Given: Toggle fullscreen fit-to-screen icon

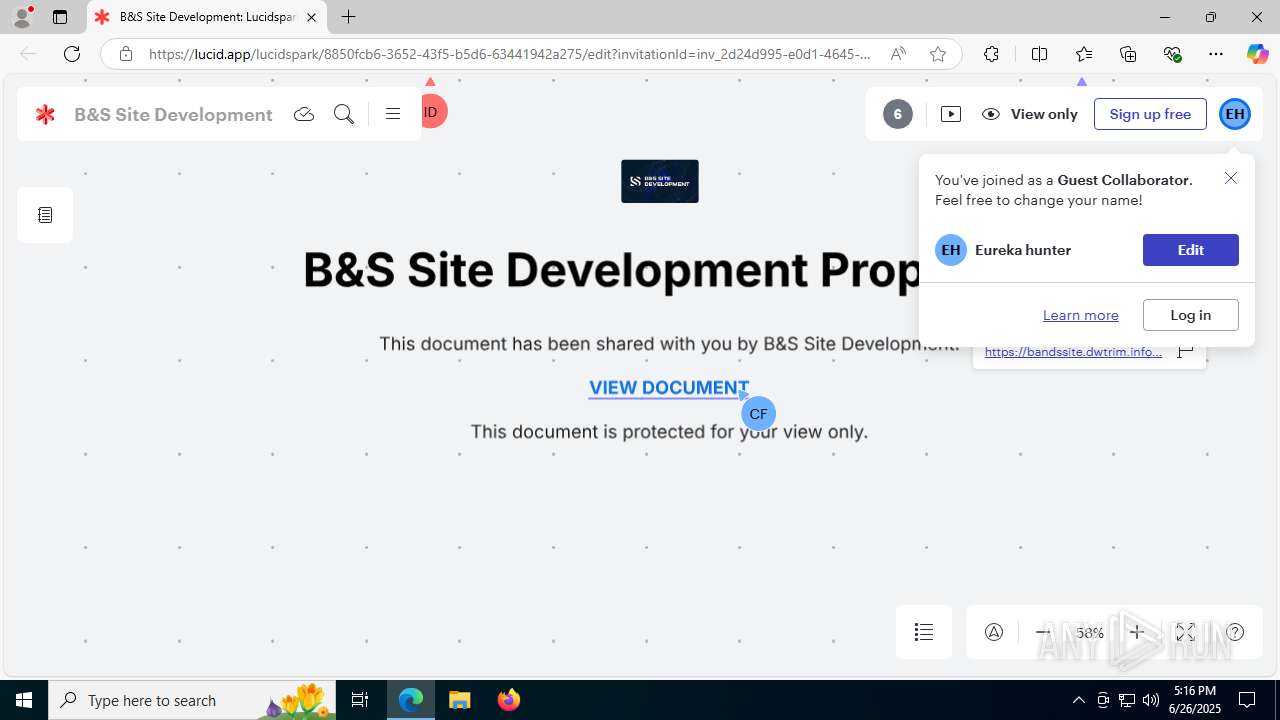Looking at the screenshot, I should coord(1185,632).
